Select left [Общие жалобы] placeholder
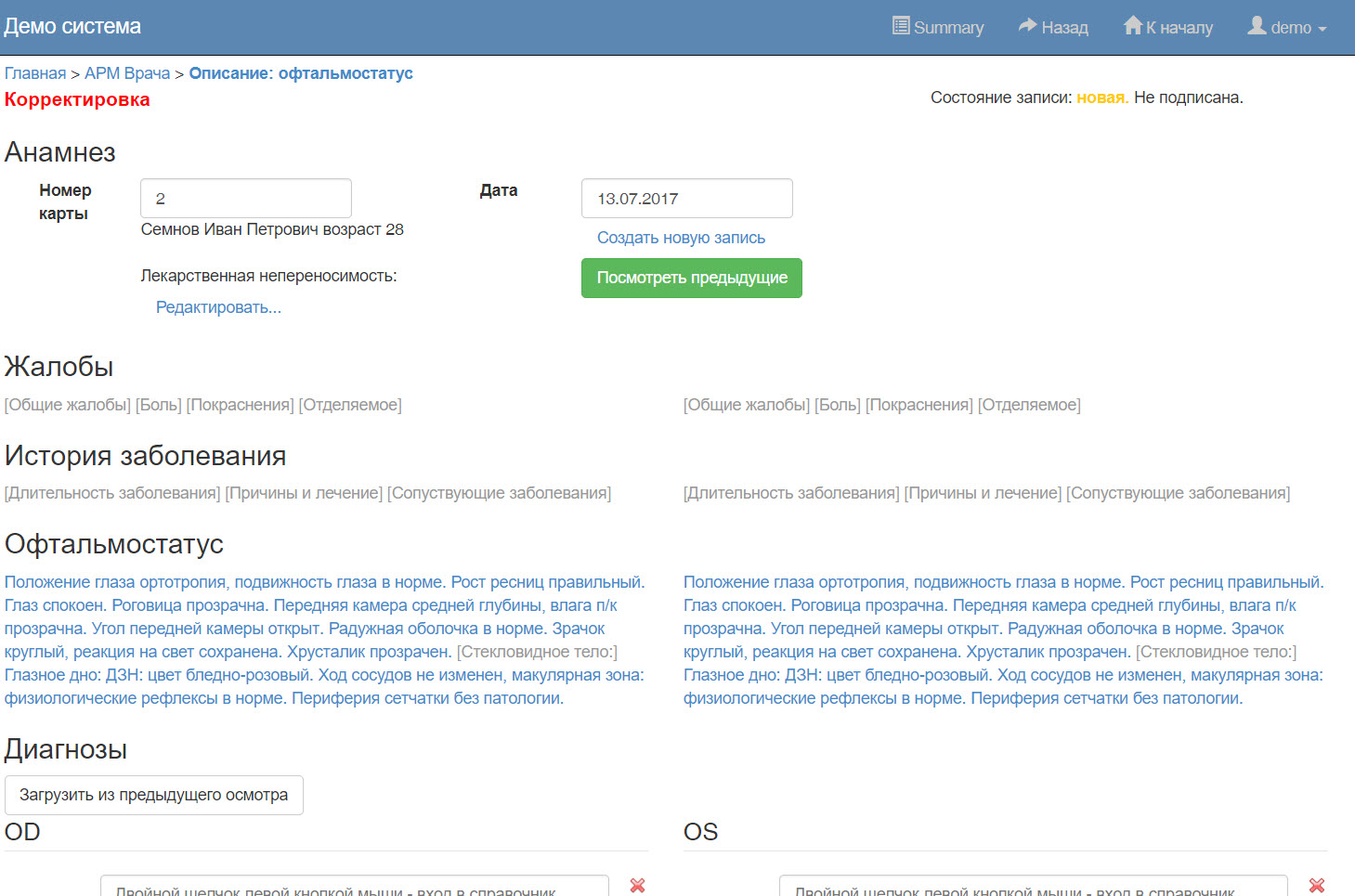The image size is (1355, 896). point(68,405)
